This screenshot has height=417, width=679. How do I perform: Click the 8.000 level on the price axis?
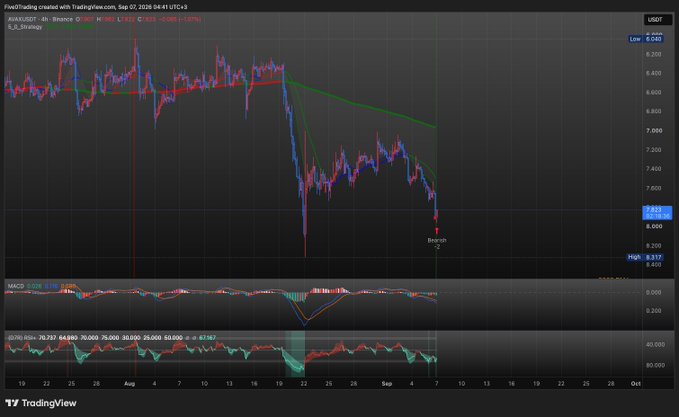(653, 226)
